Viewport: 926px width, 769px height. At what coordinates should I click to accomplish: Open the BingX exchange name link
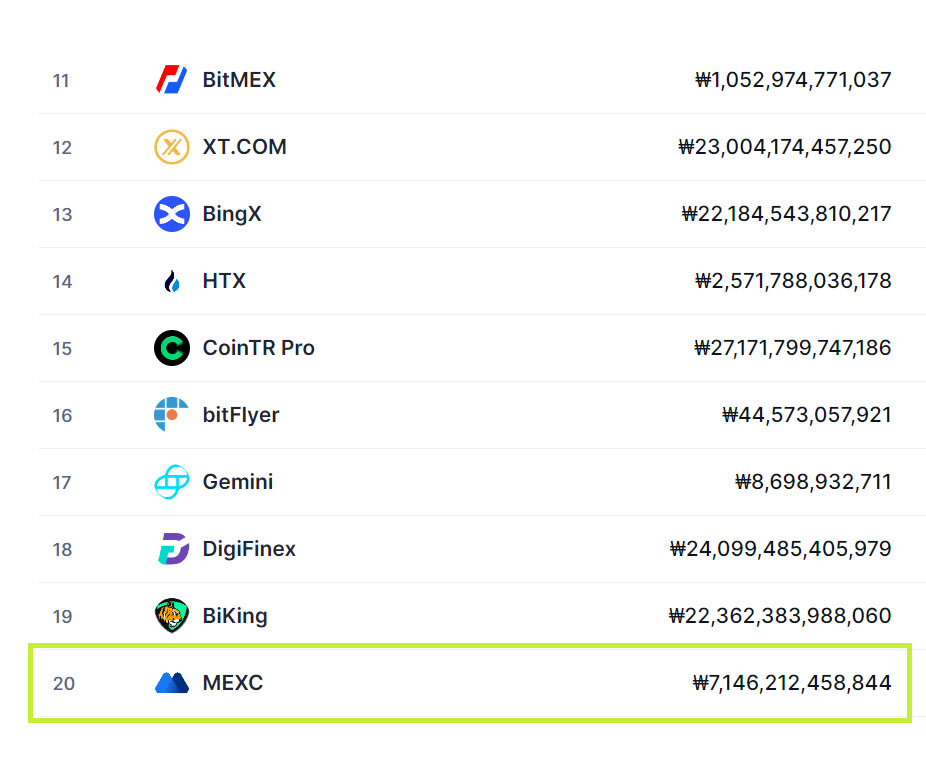tap(232, 214)
